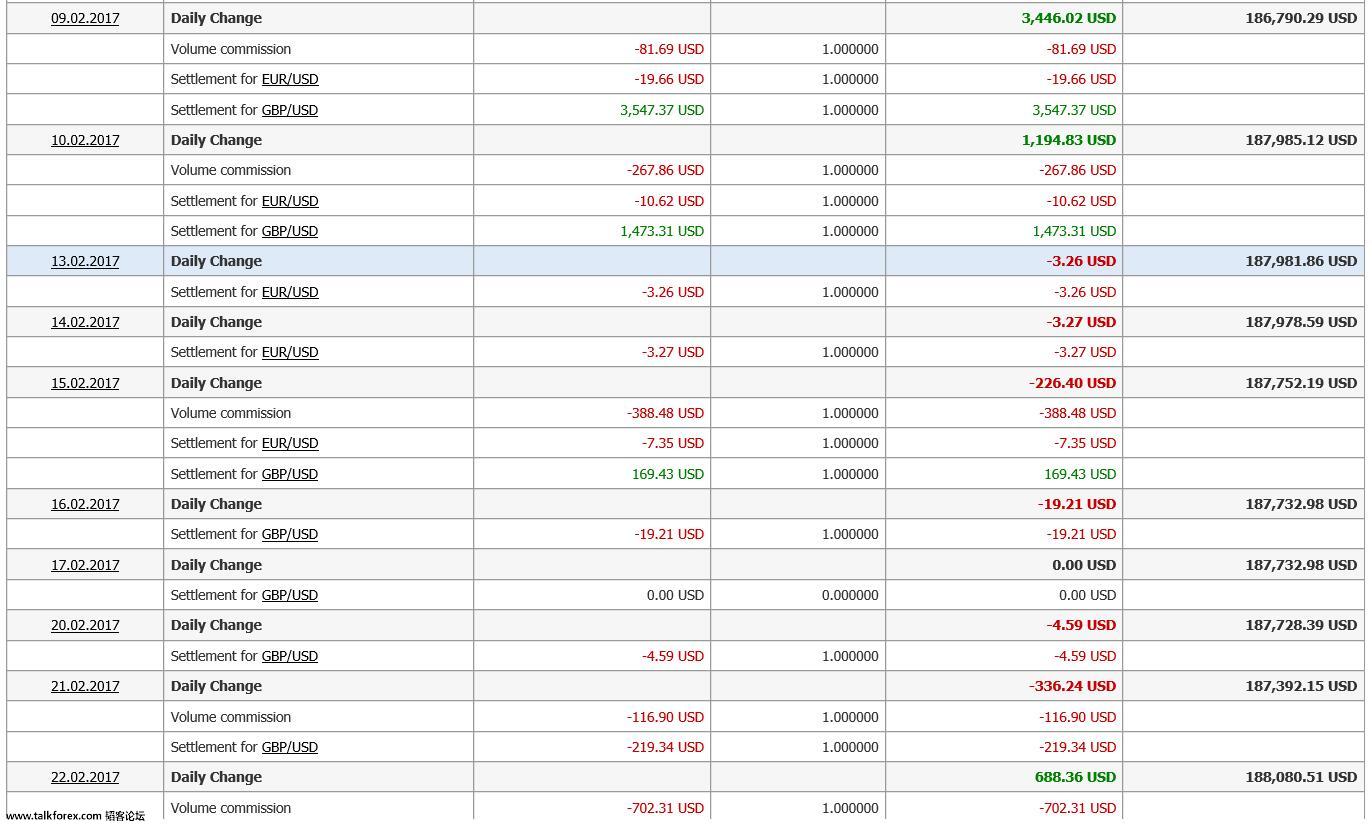Click the bold daily change 1,194.83 USD
Image resolution: width=1372 pixels, height=826 pixels.
click(1069, 140)
